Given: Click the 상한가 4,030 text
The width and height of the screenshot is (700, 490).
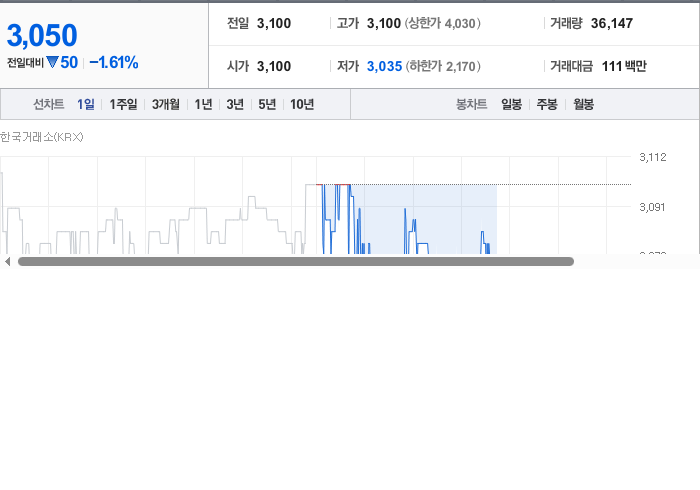Looking at the screenshot, I should tap(442, 23).
